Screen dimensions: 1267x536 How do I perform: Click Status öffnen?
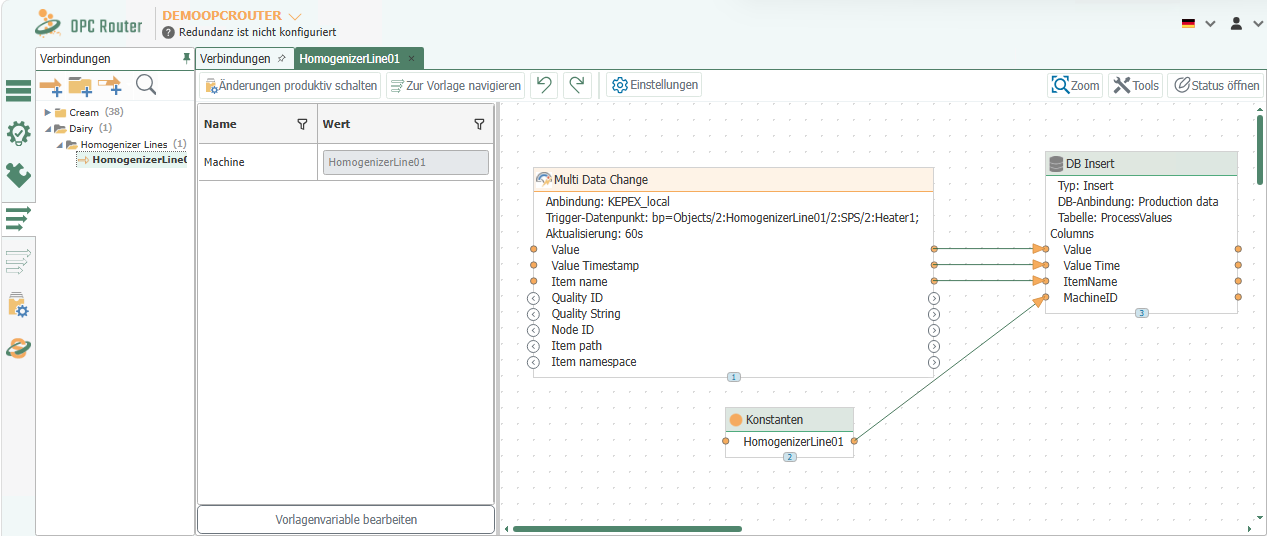(1216, 85)
